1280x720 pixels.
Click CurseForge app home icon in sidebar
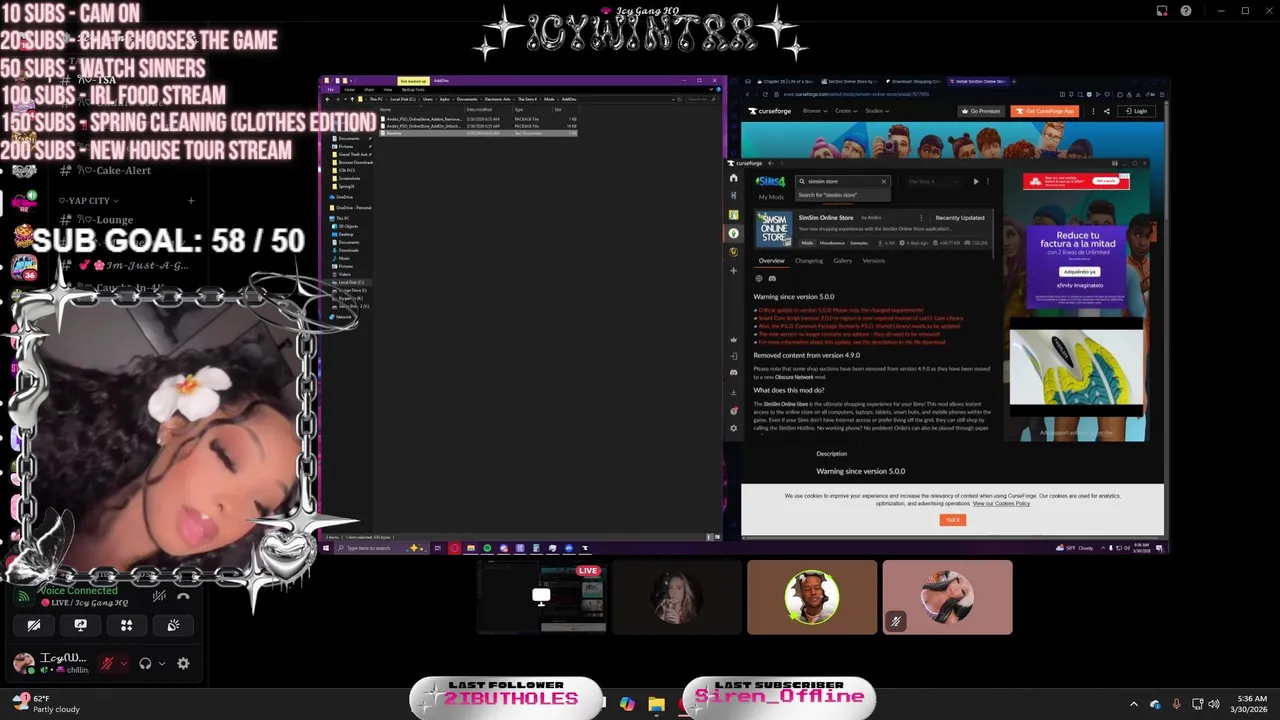tap(734, 178)
